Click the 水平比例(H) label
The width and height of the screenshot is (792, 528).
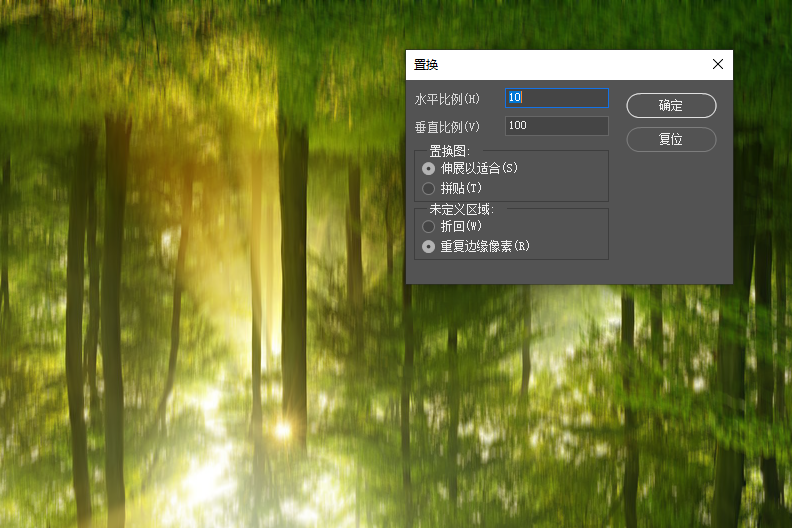(447, 99)
